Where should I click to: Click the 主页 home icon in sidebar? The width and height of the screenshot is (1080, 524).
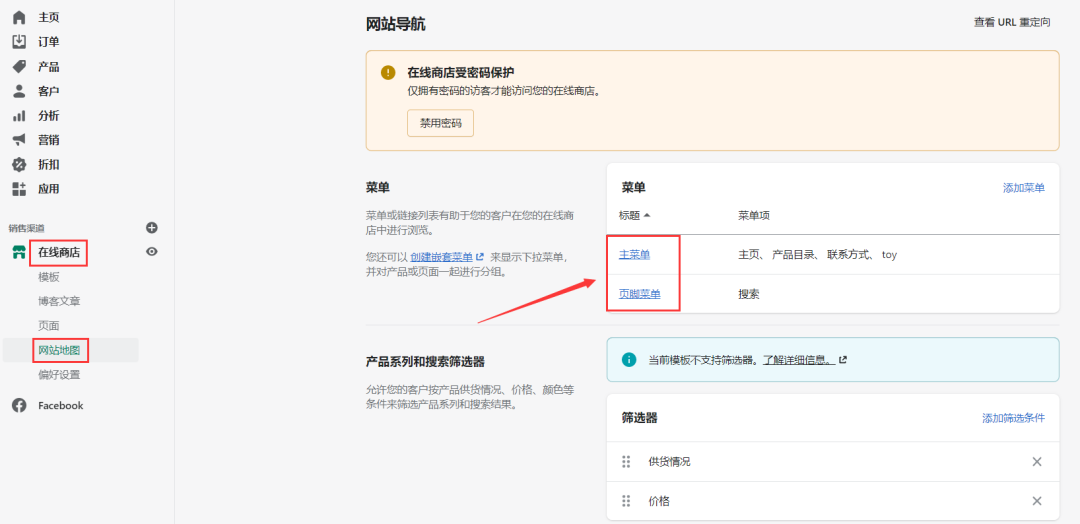coord(19,17)
